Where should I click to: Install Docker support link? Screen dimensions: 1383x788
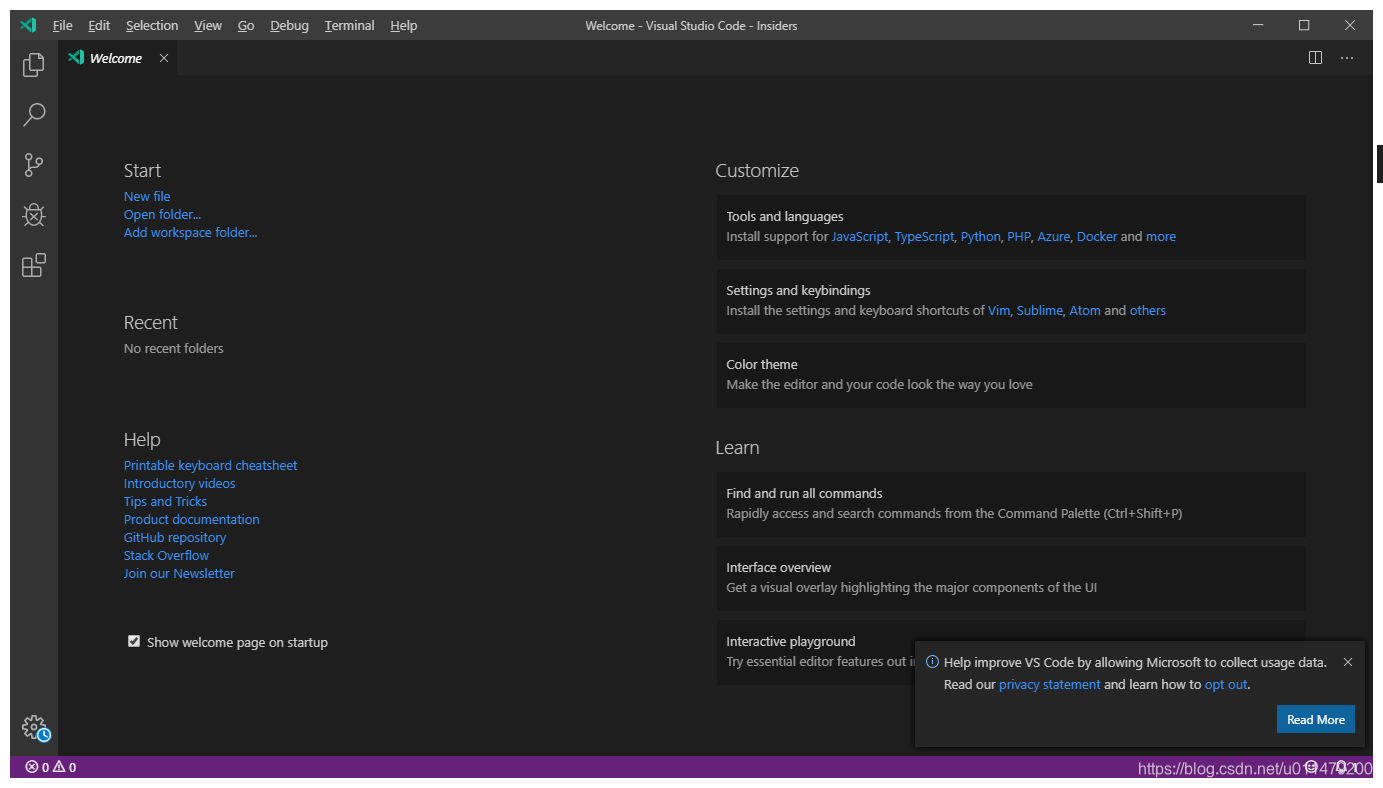point(1097,236)
